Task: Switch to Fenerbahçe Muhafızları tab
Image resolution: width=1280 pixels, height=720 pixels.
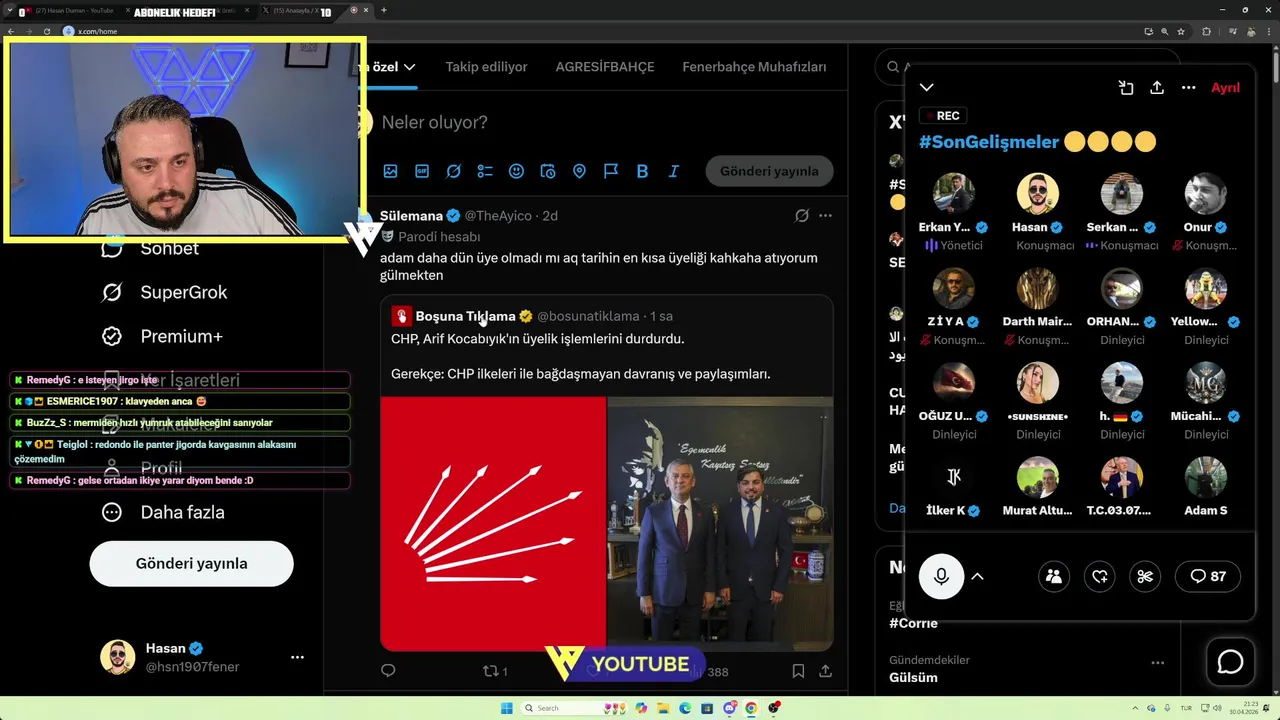Action: (754, 67)
